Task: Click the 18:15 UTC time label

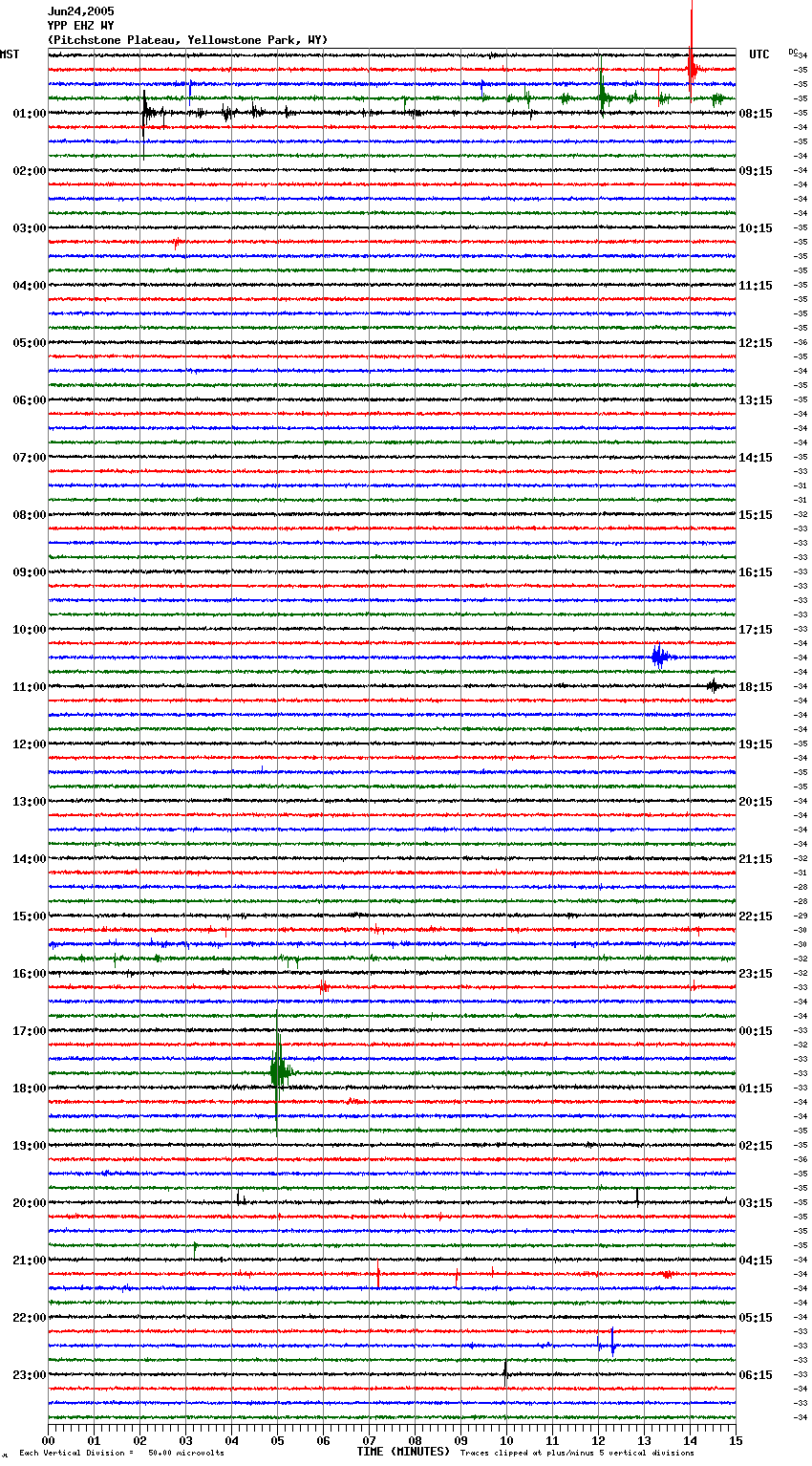Action: pyautogui.click(x=756, y=687)
